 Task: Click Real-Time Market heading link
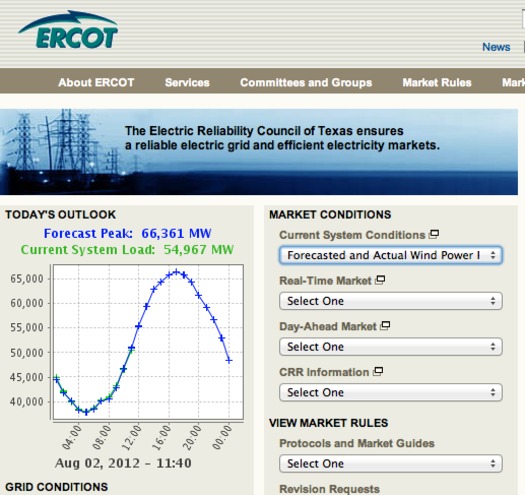point(325,281)
